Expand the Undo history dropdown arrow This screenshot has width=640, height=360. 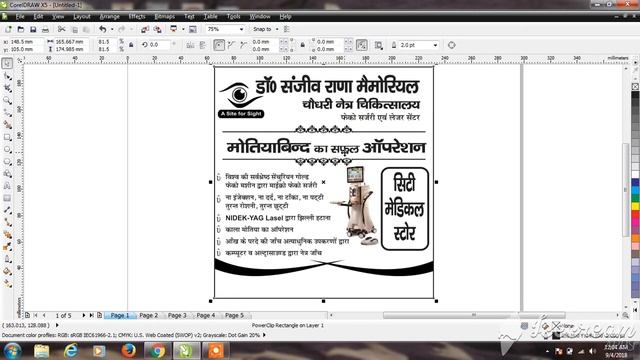(x=112, y=29)
